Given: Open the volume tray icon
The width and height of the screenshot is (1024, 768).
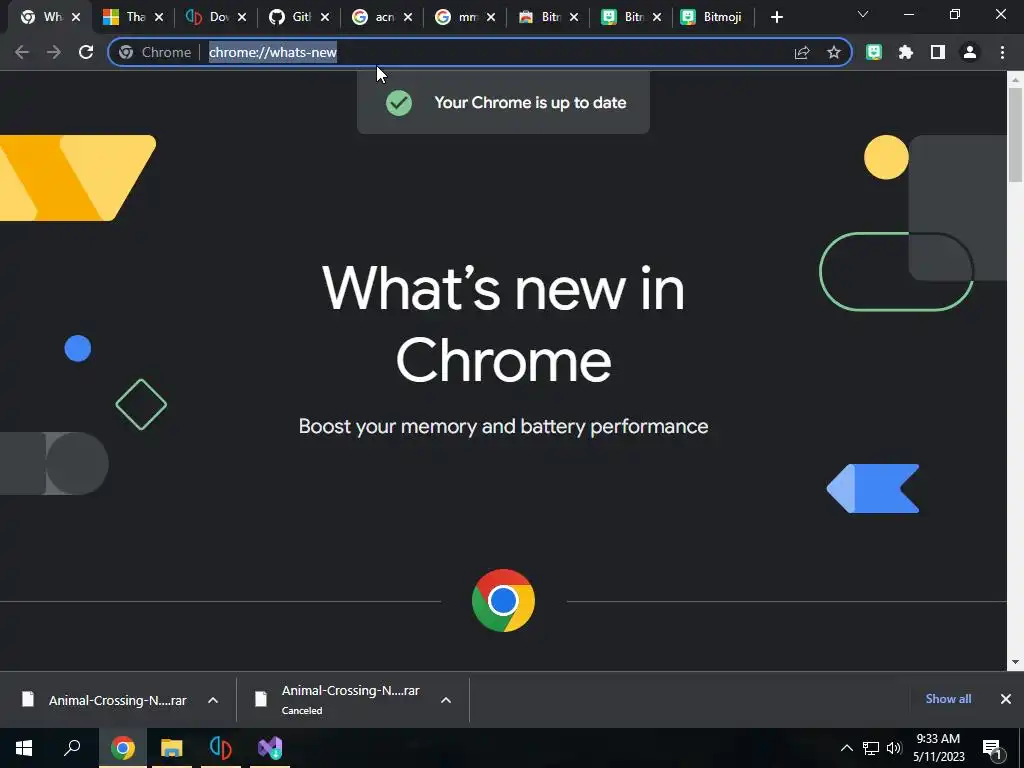Looking at the screenshot, I should pyautogui.click(x=894, y=748).
